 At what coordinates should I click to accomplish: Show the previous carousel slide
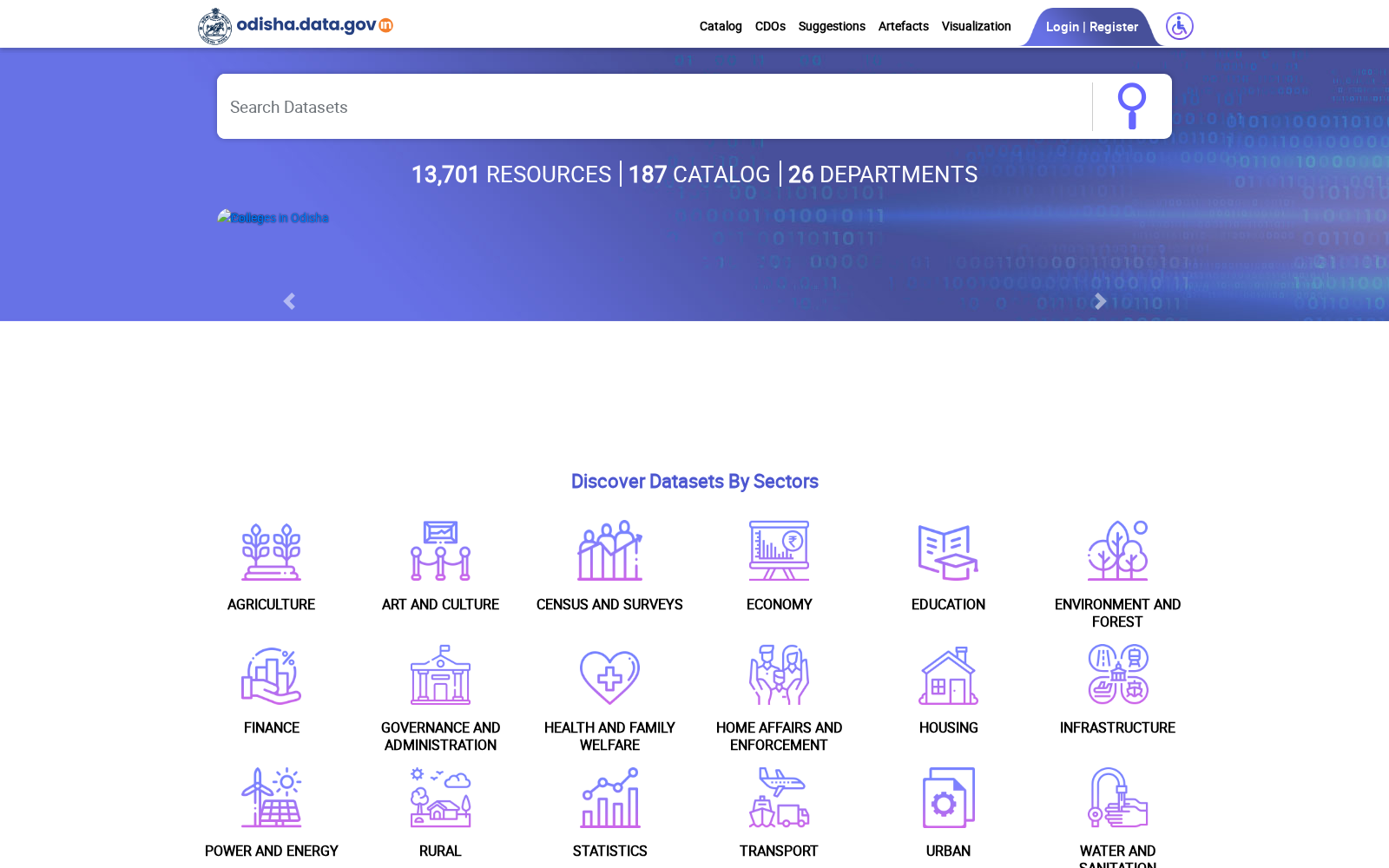(289, 301)
